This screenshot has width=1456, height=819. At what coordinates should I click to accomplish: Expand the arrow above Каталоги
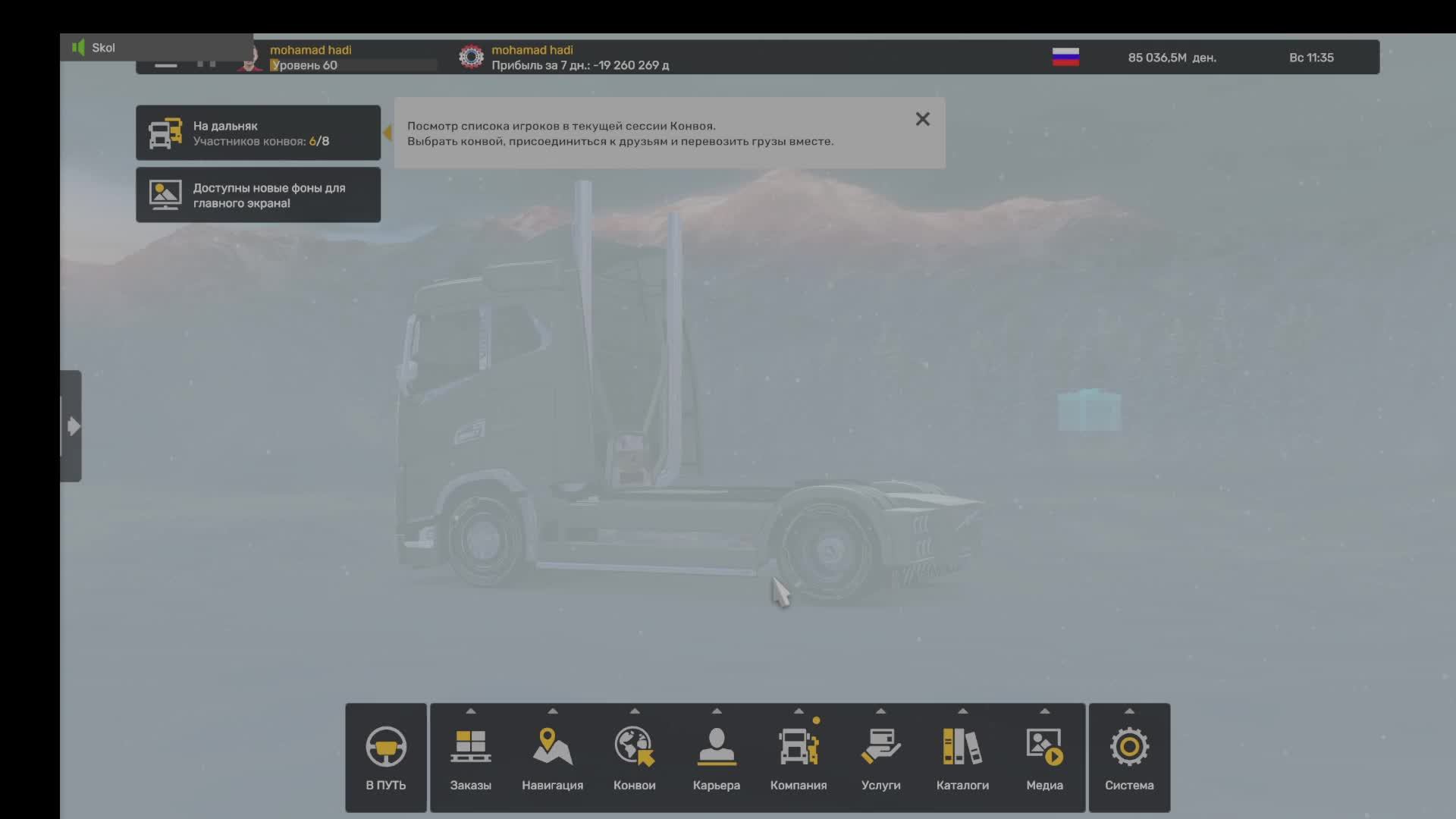pos(962,711)
